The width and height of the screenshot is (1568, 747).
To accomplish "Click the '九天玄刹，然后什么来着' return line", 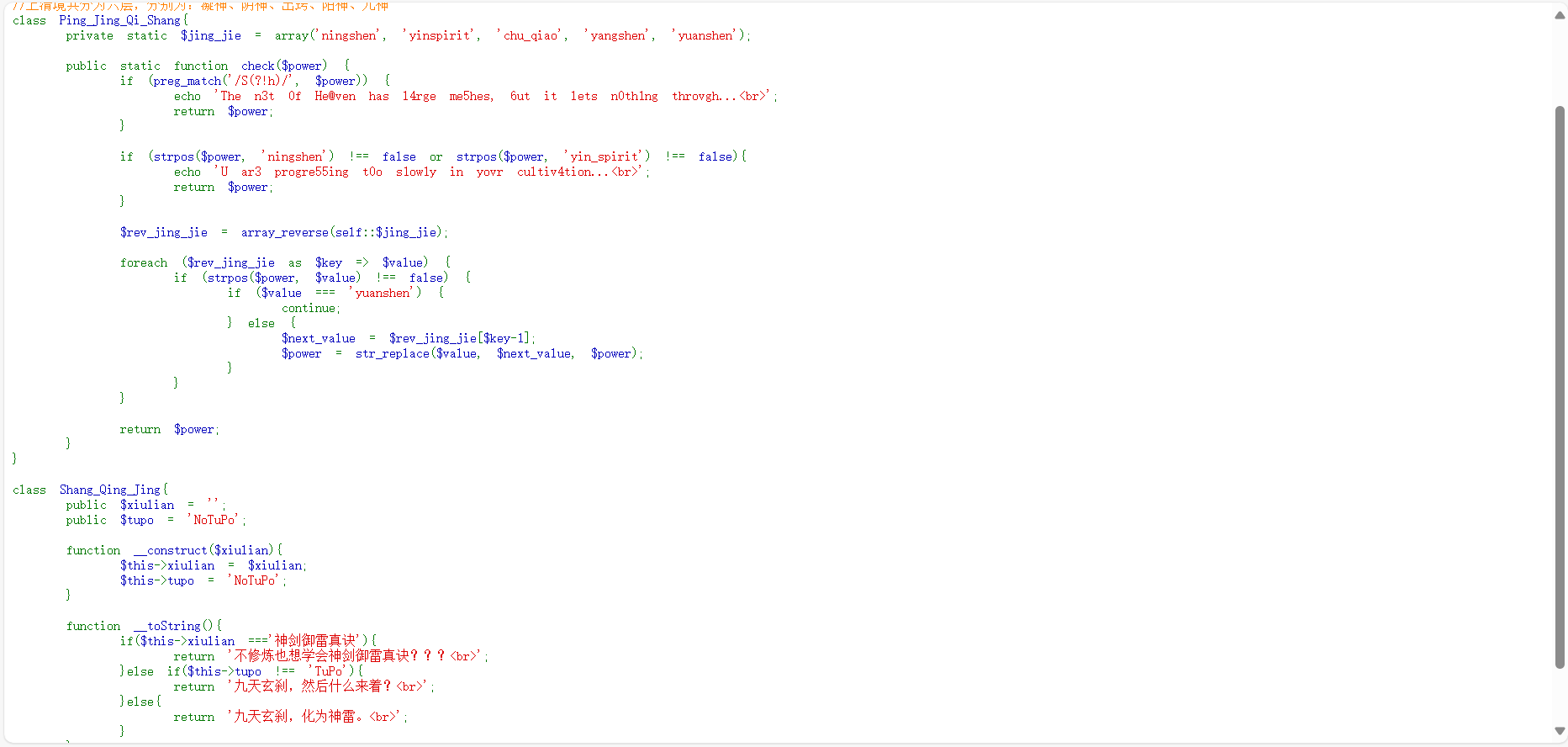I will click(x=304, y=686).
